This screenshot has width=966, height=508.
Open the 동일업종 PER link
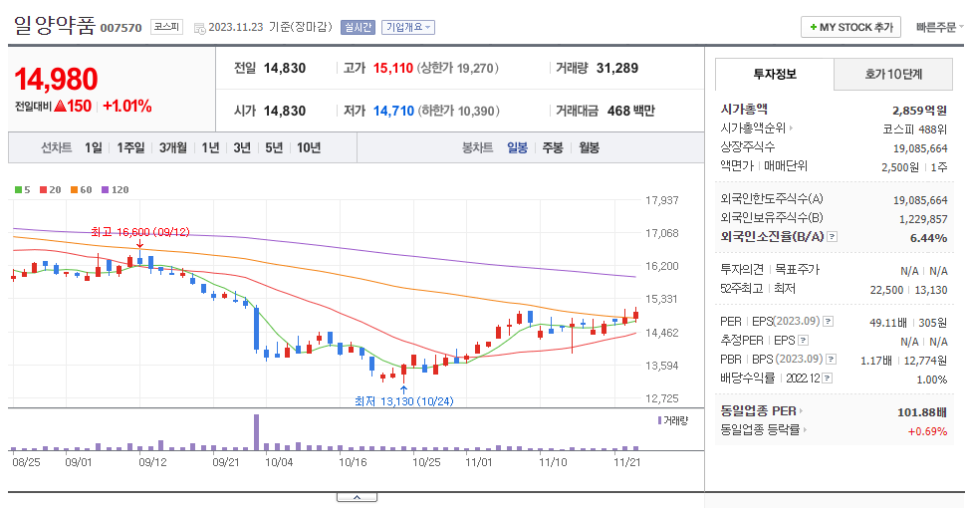(761, 411)
